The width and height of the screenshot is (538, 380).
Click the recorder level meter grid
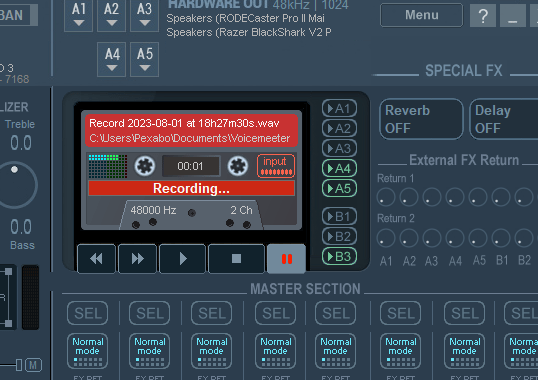pyautogui.click(x=108, y=166)
